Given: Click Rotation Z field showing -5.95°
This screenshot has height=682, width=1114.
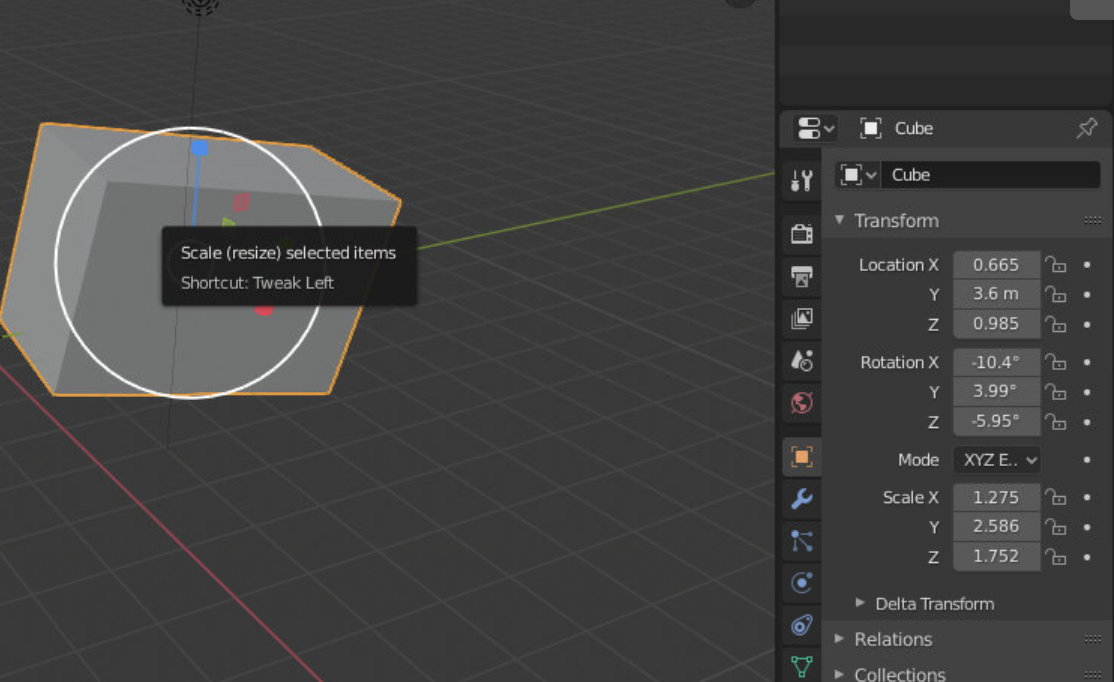Looking at the screenshot, I should coord(997,421).
